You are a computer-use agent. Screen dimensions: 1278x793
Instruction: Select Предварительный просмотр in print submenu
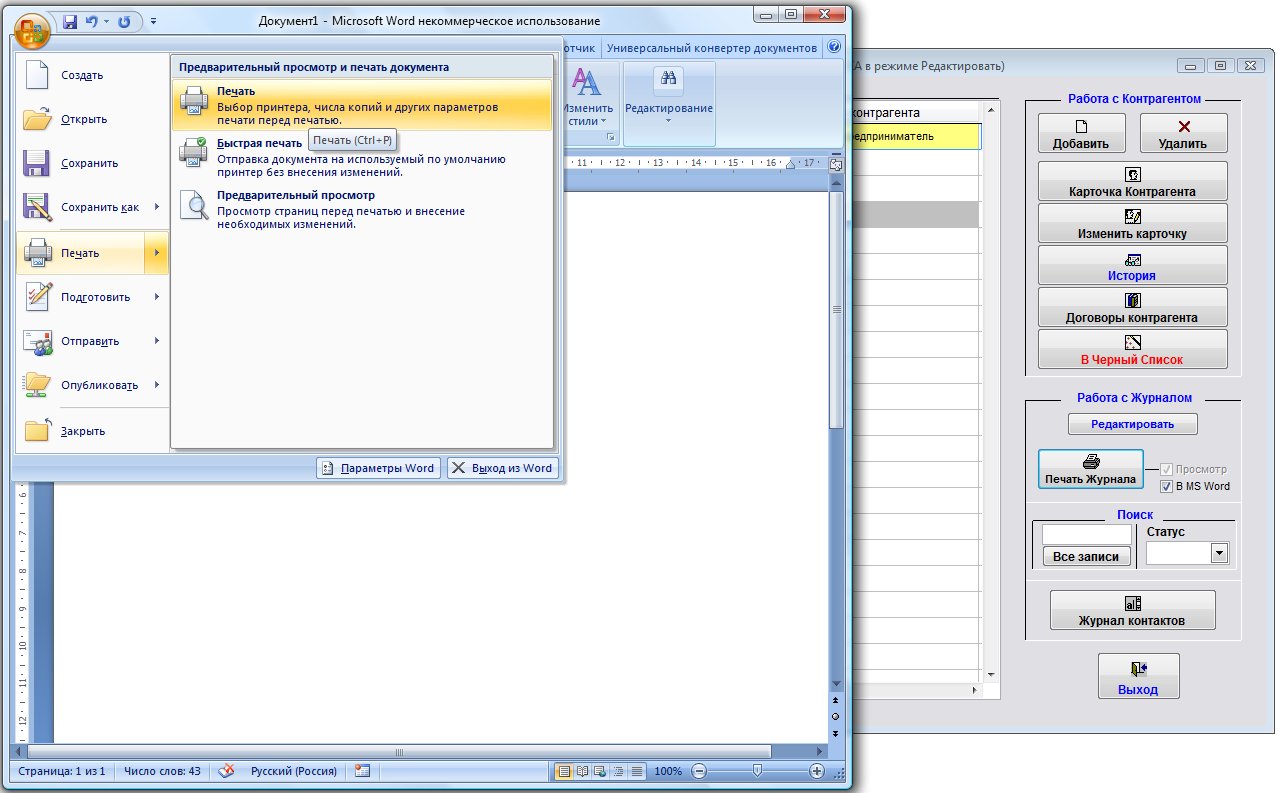[x=362, y=210]
